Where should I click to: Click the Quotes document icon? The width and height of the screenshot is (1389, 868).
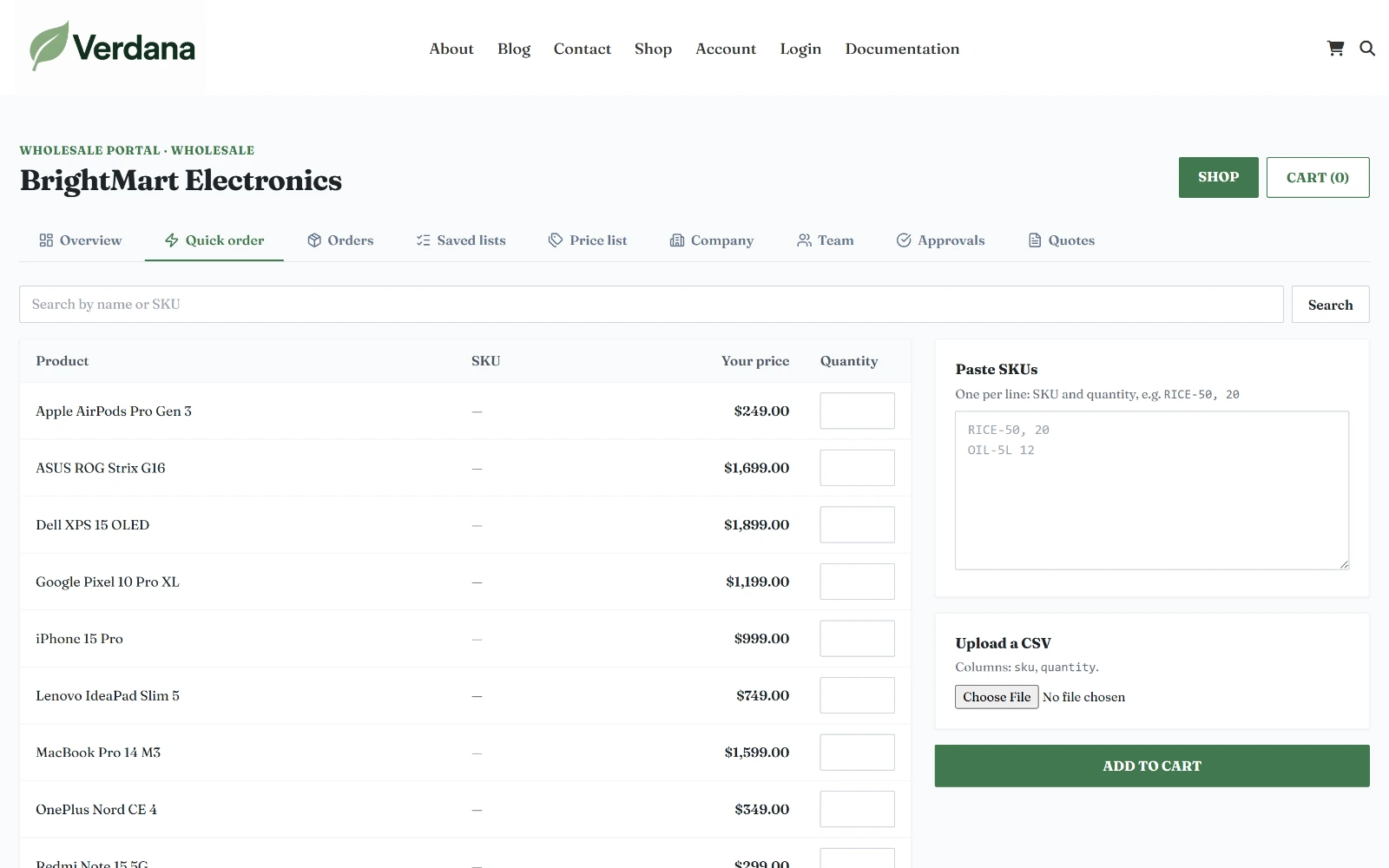point(1035,240)
